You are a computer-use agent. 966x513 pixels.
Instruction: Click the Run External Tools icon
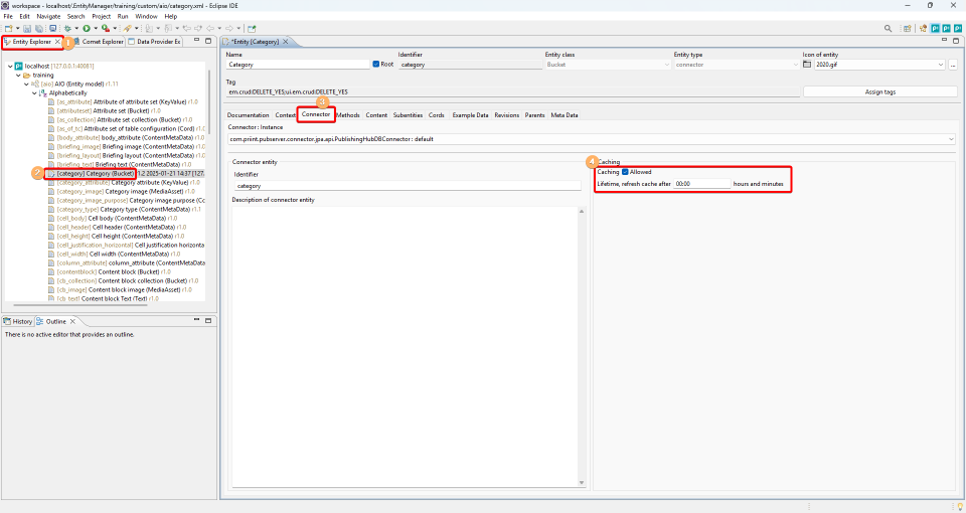pyautogui.click(x=105, y=28)
